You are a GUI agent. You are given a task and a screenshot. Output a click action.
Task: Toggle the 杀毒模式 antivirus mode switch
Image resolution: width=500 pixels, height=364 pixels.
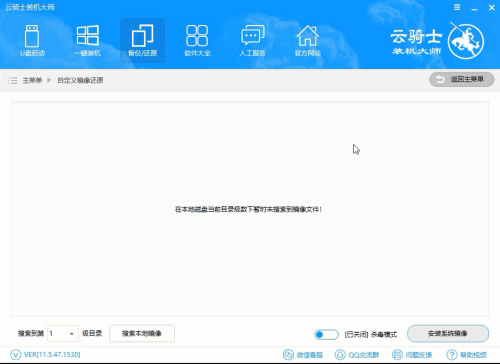click(326, 334)
